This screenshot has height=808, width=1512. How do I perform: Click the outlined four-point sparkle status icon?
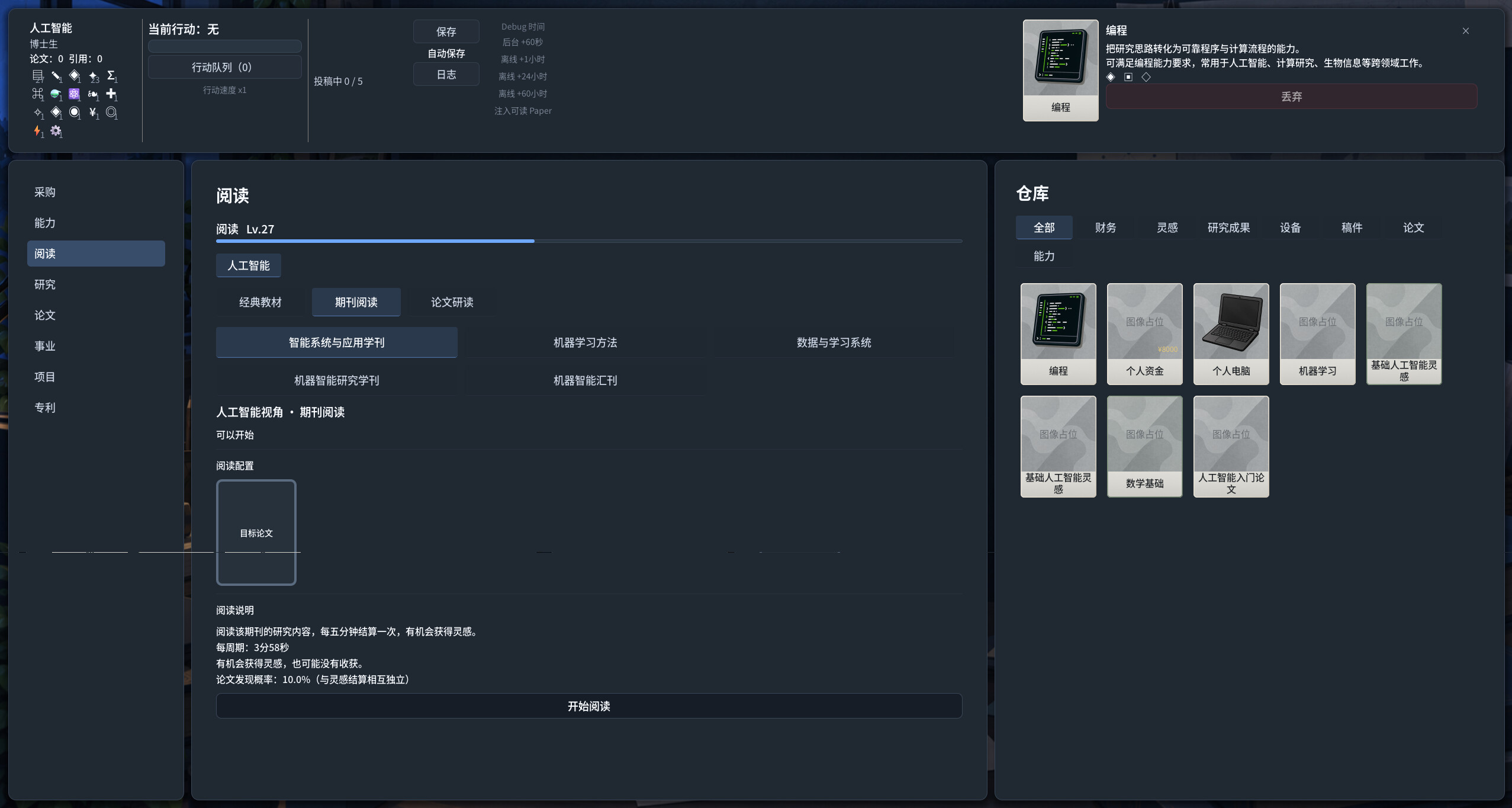38,112
